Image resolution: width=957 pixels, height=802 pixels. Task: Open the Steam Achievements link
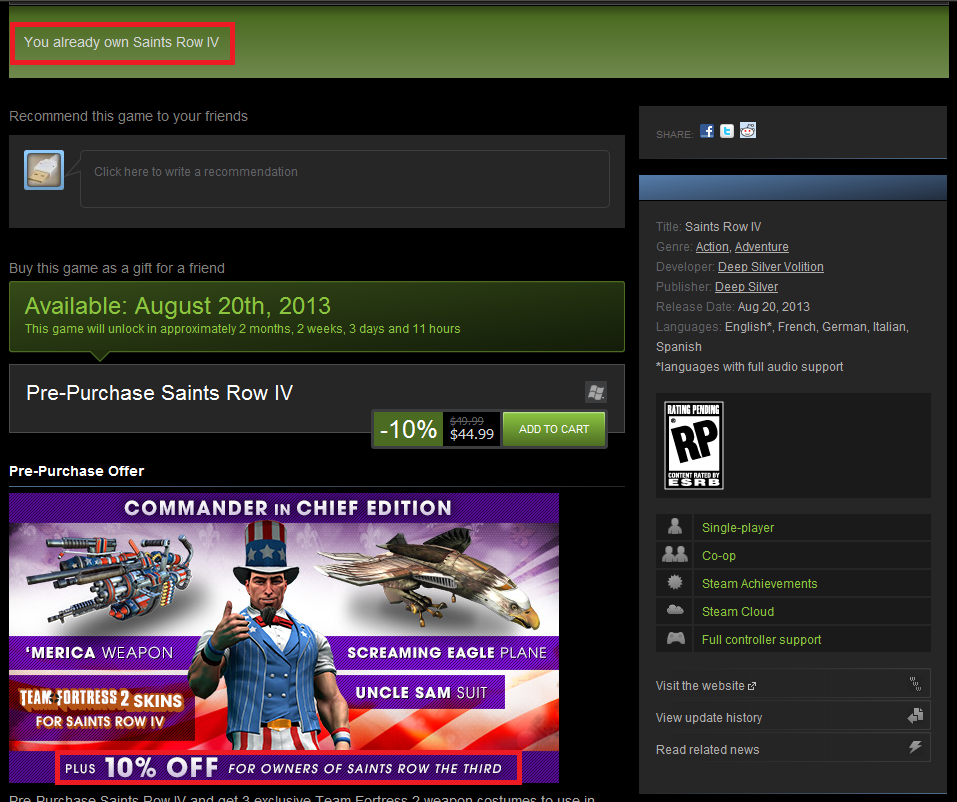pyautogui.click(x=759, y=583)
